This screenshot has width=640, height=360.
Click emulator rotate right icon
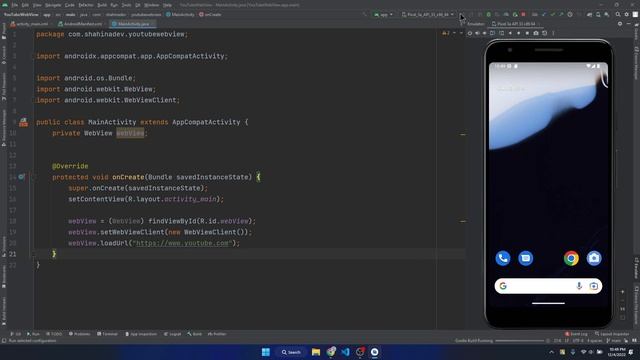tap(502, 33)
